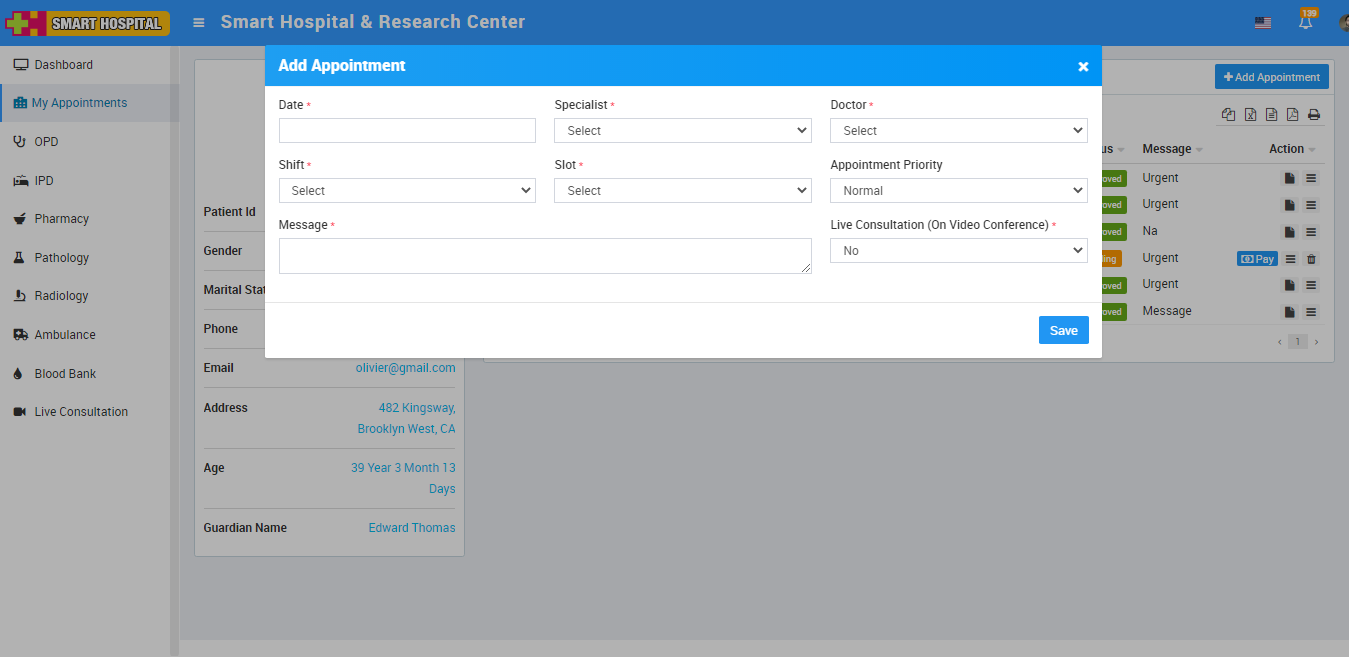This screenshot has height=657, width=1349.
Task: Open the Specialist dropdown
Action: pos(682,131)
